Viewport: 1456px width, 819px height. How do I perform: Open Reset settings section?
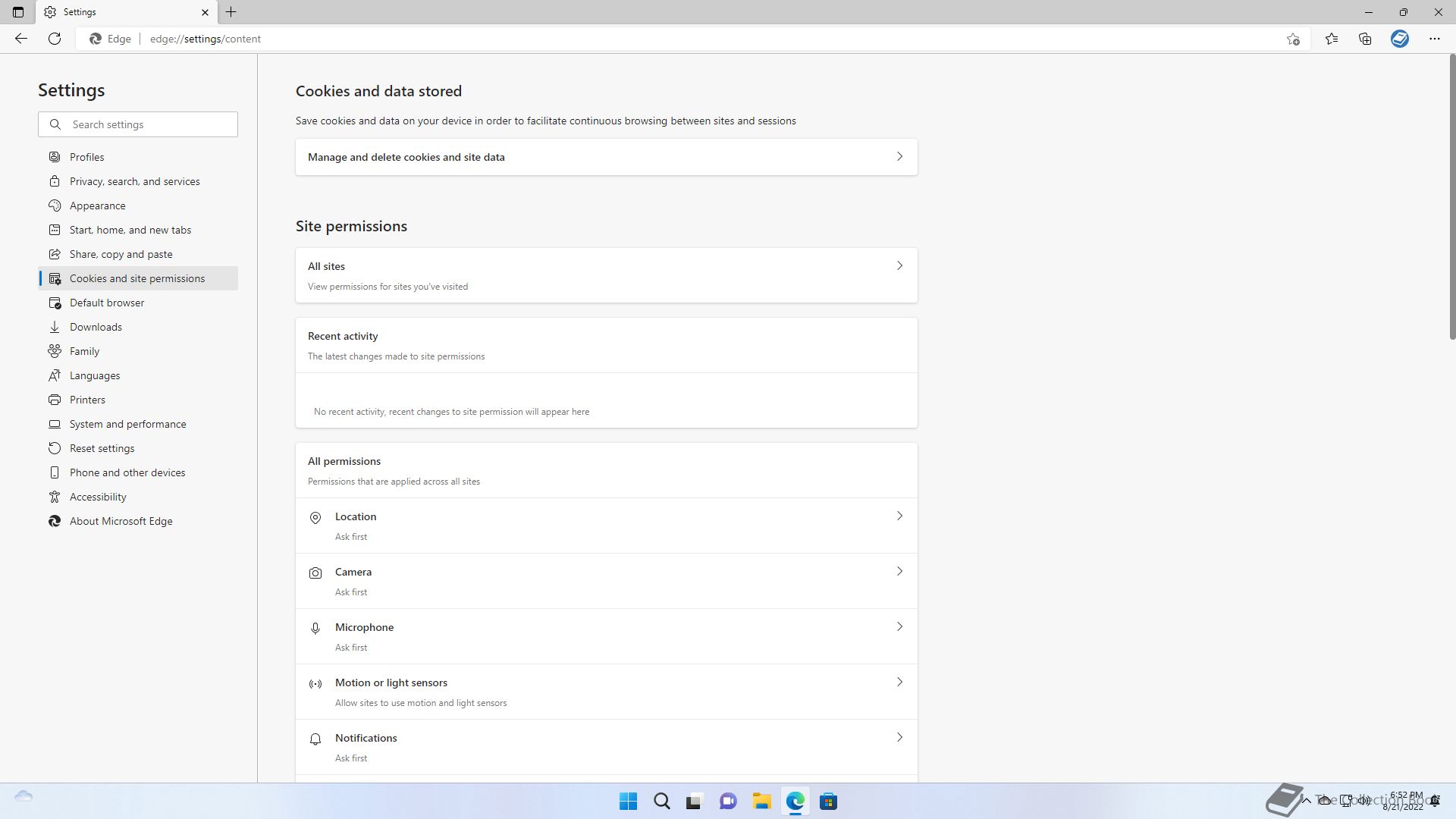pyautogui.click(x=138, y=448)
